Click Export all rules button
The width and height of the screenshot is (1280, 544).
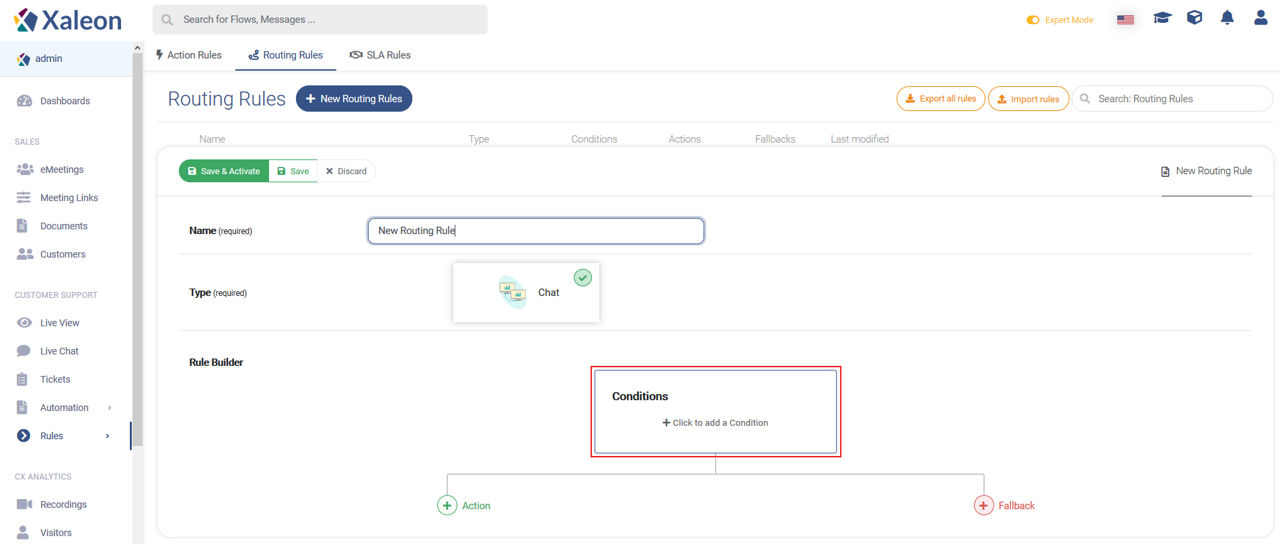click(941, 99)
